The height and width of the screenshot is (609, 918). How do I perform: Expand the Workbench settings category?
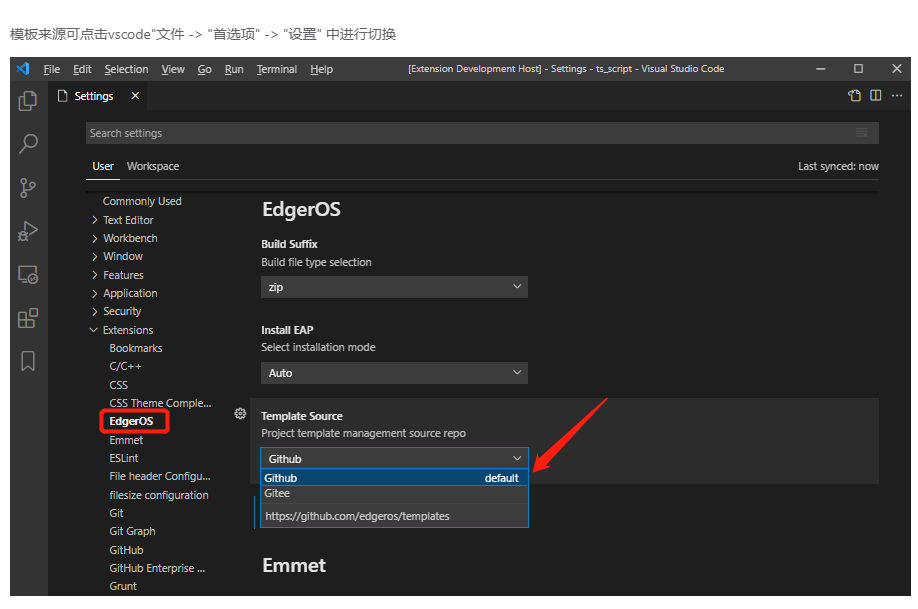click(130, 238)
